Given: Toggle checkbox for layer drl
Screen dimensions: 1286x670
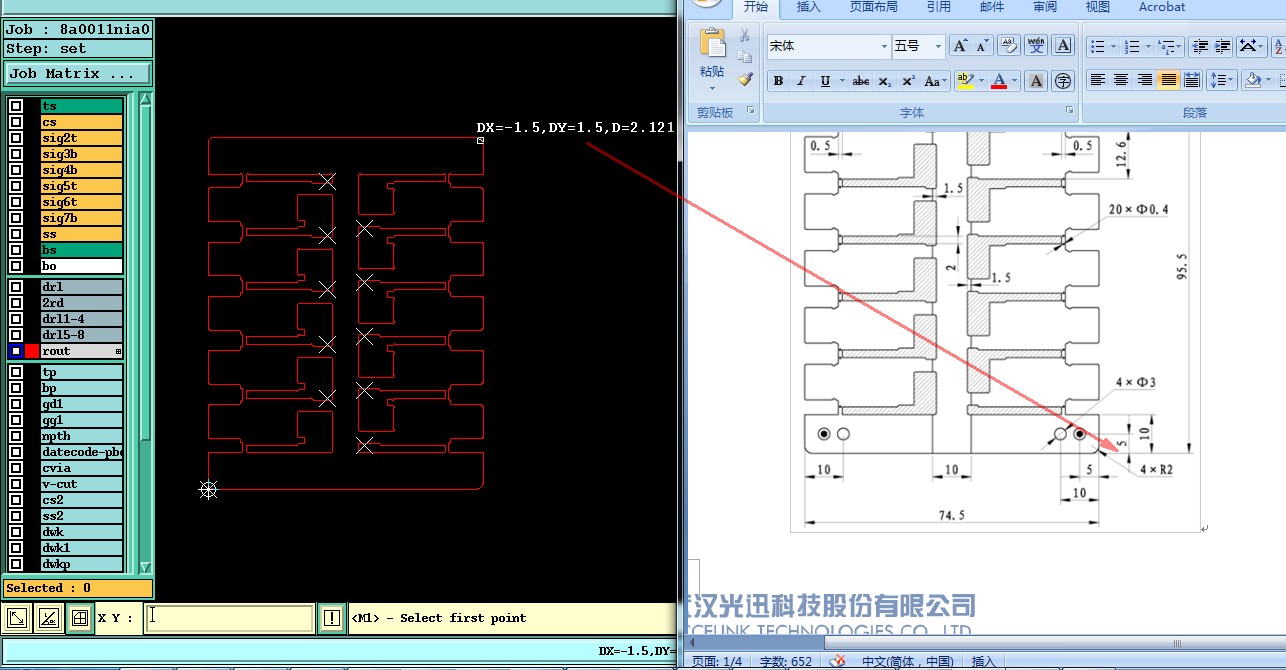Looking at the screenshot, I should (x=16, y=286).
